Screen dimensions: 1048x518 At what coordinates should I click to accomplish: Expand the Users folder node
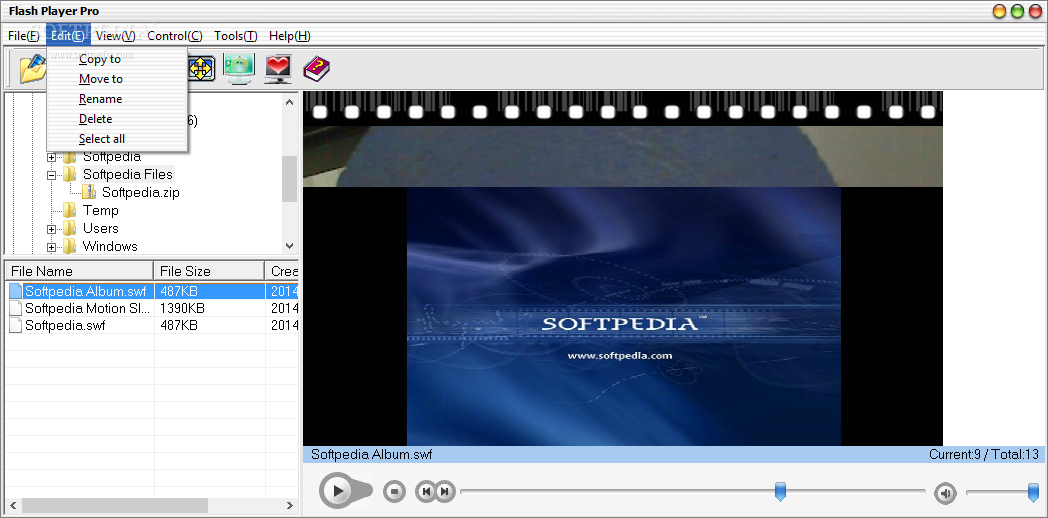51,229
